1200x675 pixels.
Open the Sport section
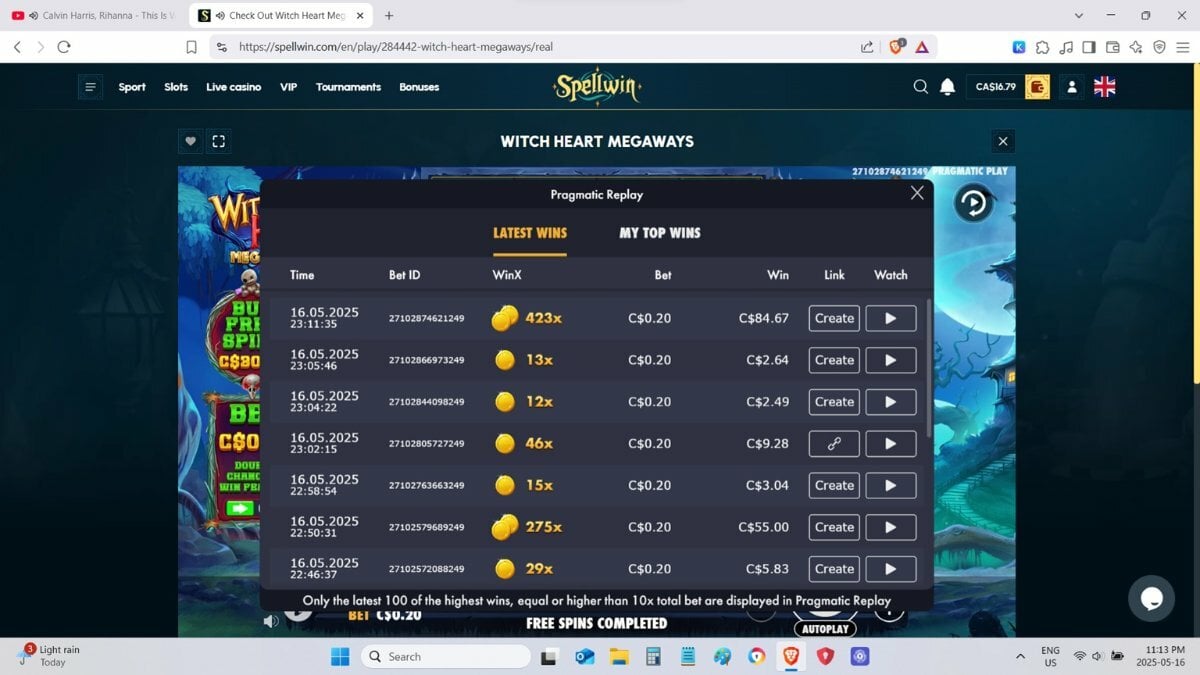[x=132, y=87]
